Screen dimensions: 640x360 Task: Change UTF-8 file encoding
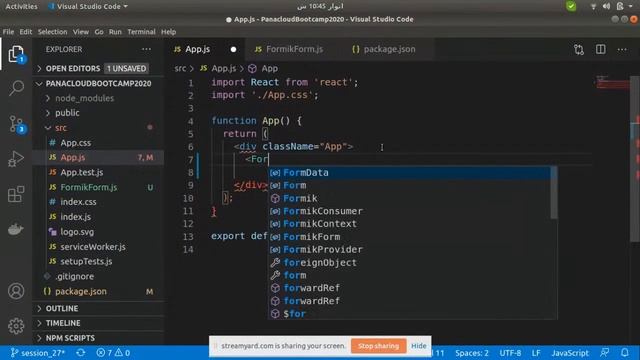pyautogui.click(x=510, y=353)
